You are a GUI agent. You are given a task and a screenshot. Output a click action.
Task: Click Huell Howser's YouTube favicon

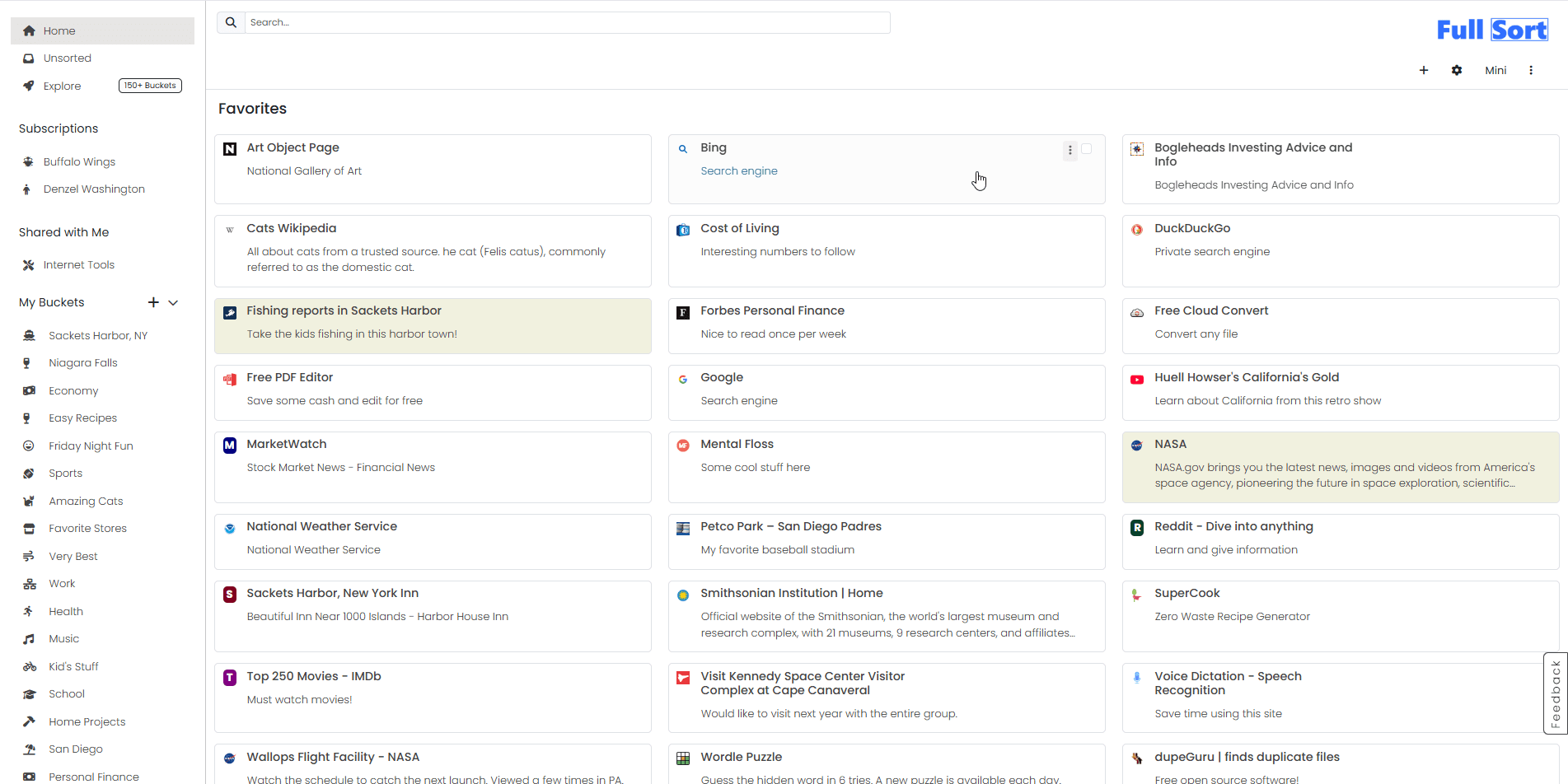1137,379
